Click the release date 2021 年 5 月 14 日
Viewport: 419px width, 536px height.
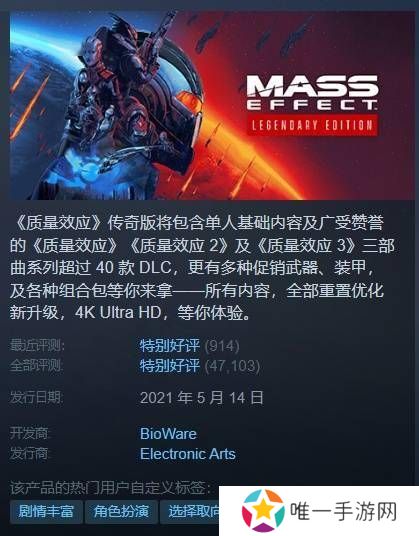[202, 398]
